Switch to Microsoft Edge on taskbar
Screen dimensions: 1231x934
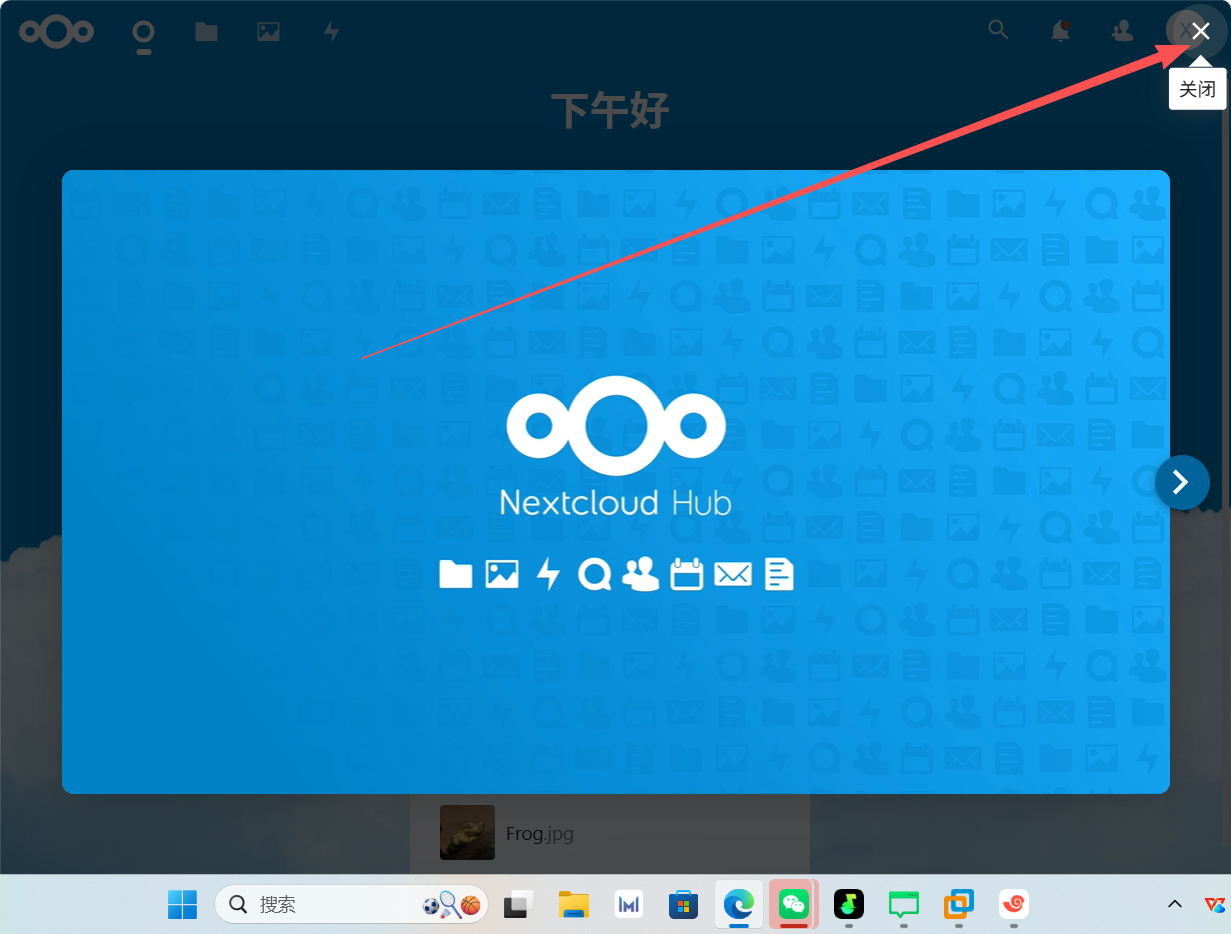(x=739, y=904)
